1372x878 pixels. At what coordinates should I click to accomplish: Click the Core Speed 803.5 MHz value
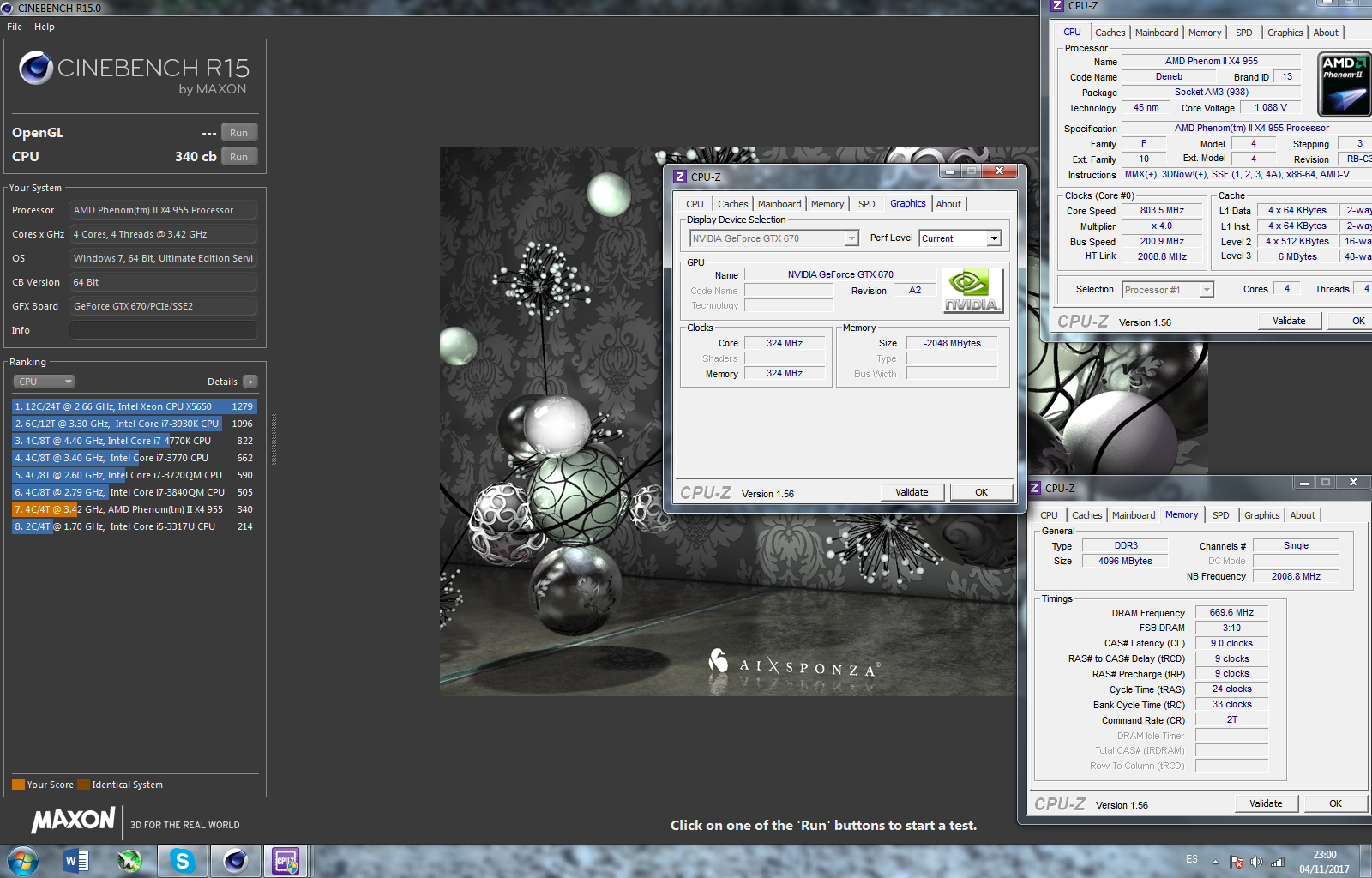point(1162,210)
